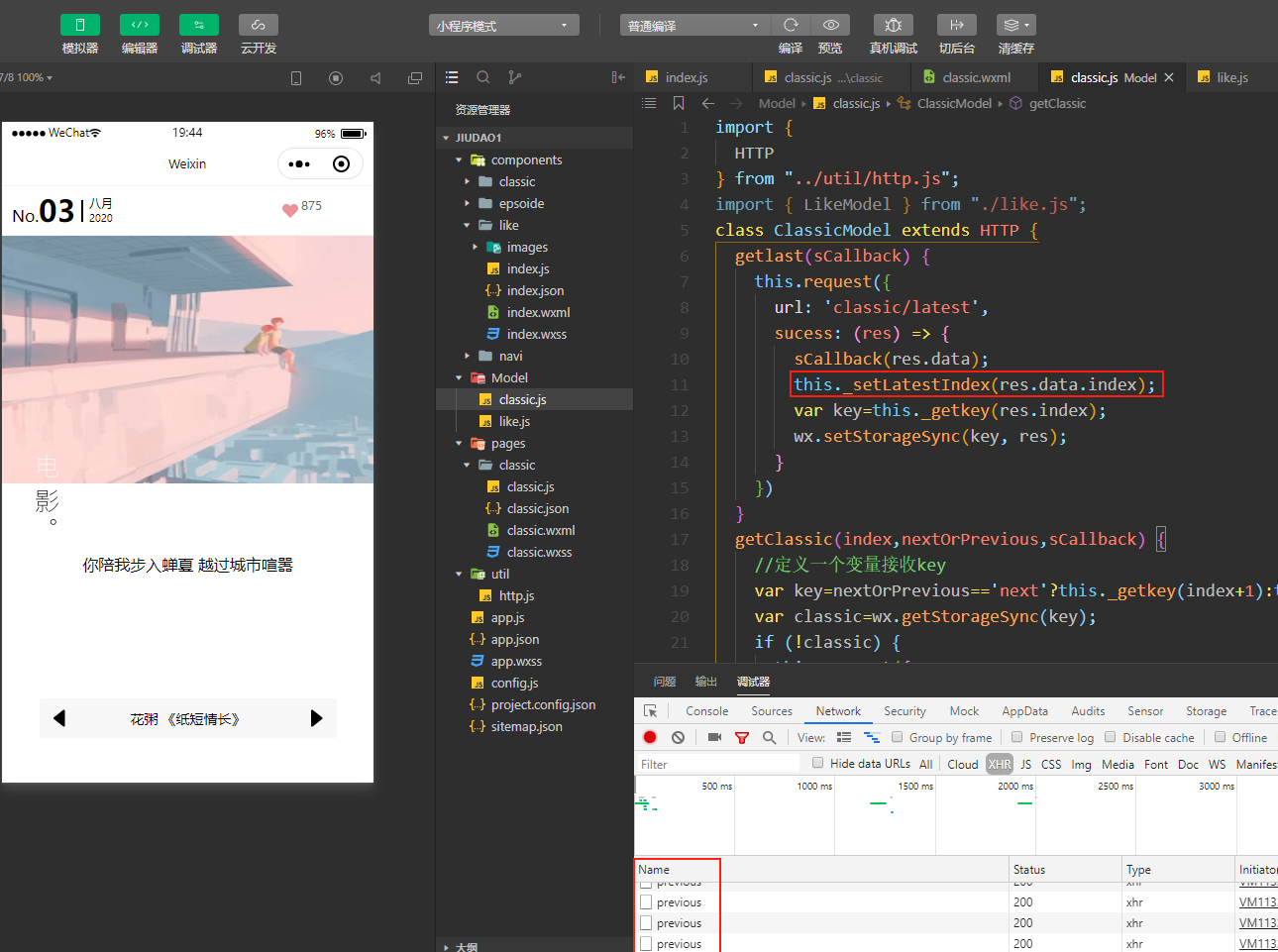This screenshot has width=1278, height=952.
Task: Open the cloud development (云开发) button
Action: point(259,25)
